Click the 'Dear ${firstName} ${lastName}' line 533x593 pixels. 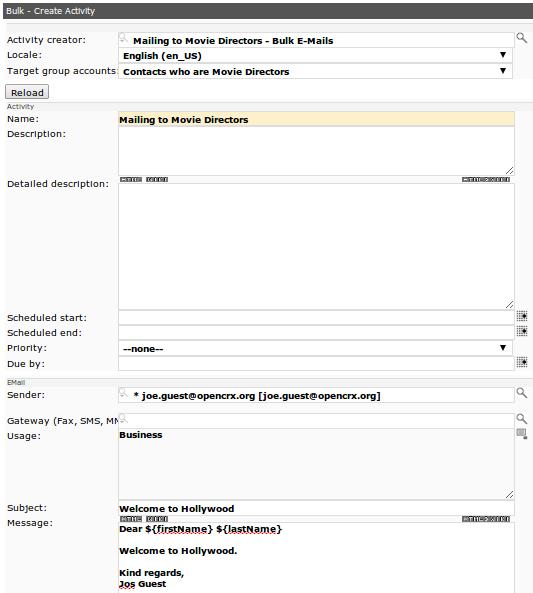click(x=200, y=529)
